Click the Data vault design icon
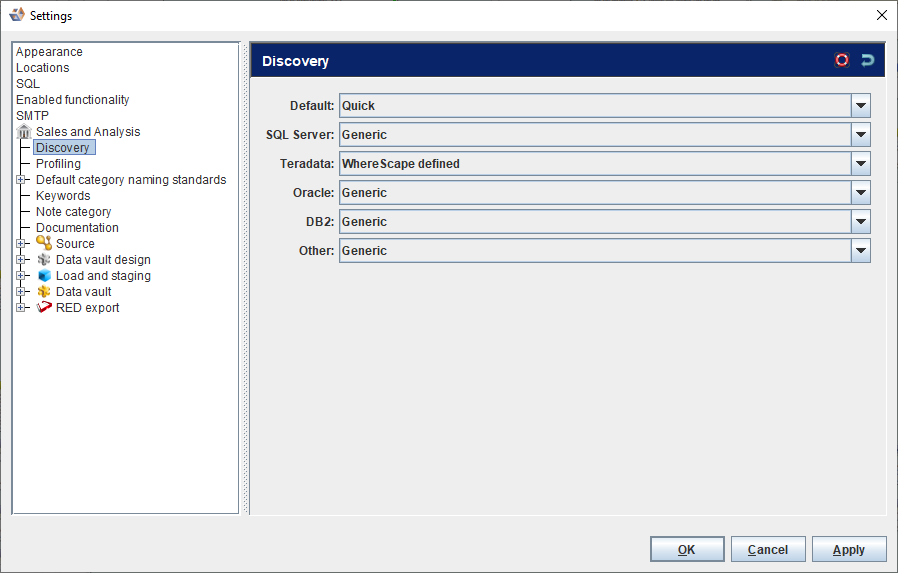Viewport: 898px width, 573px height. click(x=44, y=260)
